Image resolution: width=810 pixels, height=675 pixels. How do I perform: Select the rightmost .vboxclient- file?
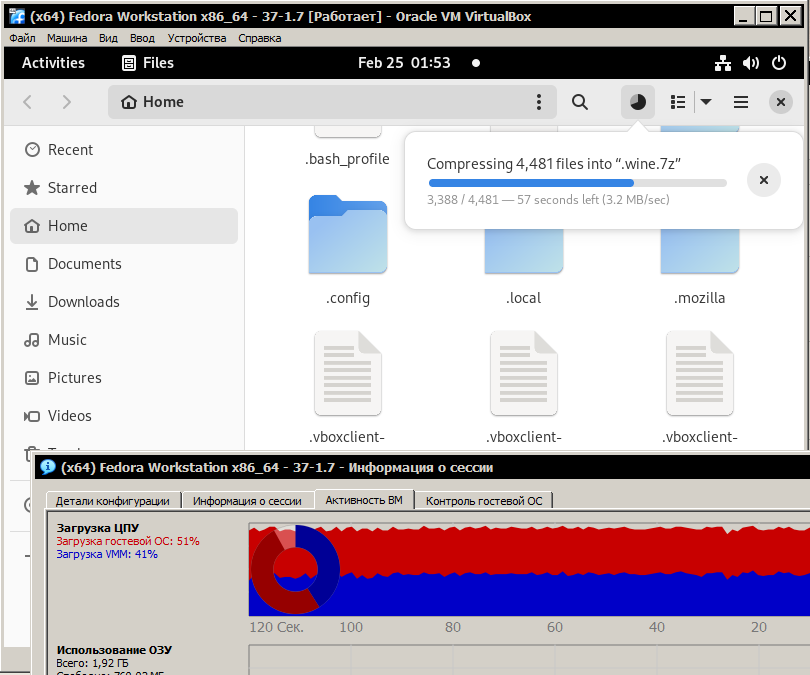tap(700, 374)
